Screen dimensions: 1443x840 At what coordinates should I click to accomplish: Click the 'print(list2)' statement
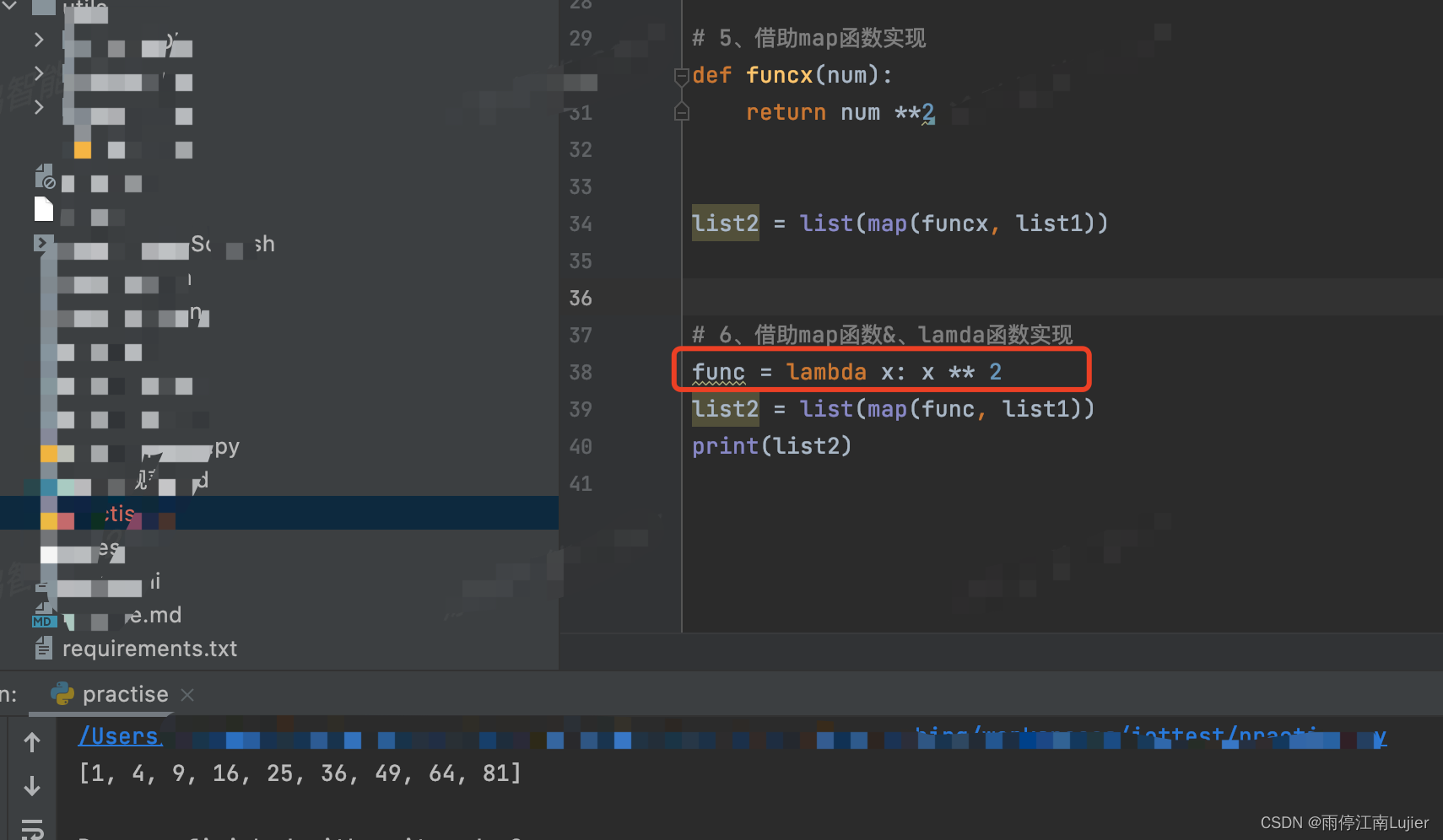click(x=772, y=446)
